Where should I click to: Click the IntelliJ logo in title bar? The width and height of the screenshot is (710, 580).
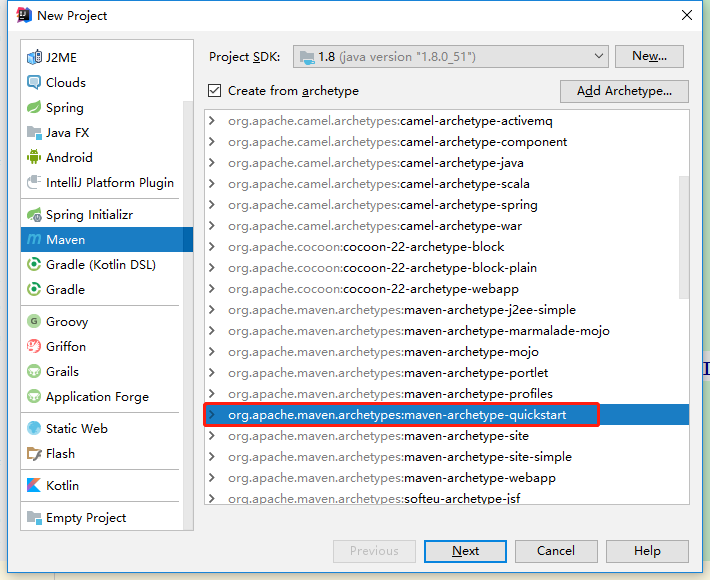(x=24, y=15)
